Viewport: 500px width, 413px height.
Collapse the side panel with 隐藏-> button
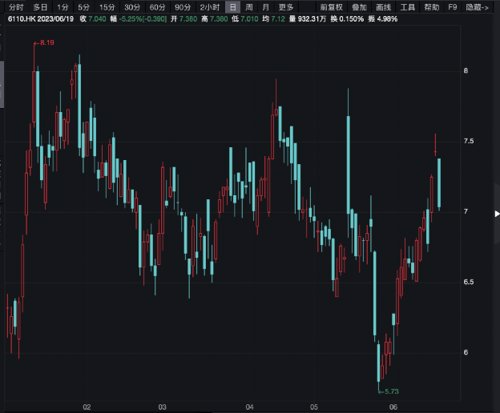477,7
